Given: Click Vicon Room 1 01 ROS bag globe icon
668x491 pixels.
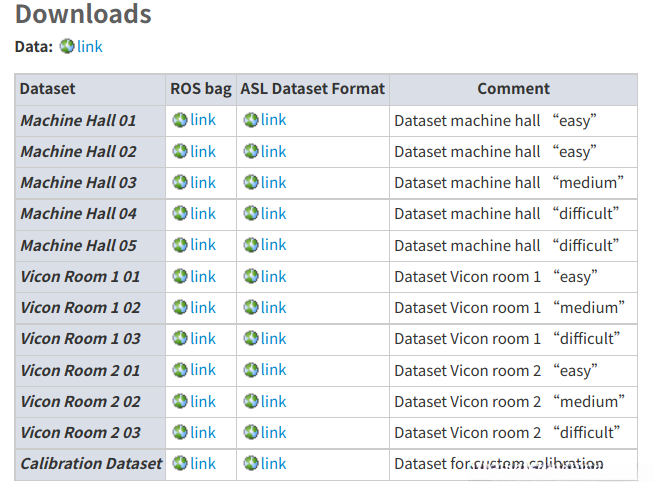Looking at the screenshot, I should pyautogui.click(x=180, y=276).
